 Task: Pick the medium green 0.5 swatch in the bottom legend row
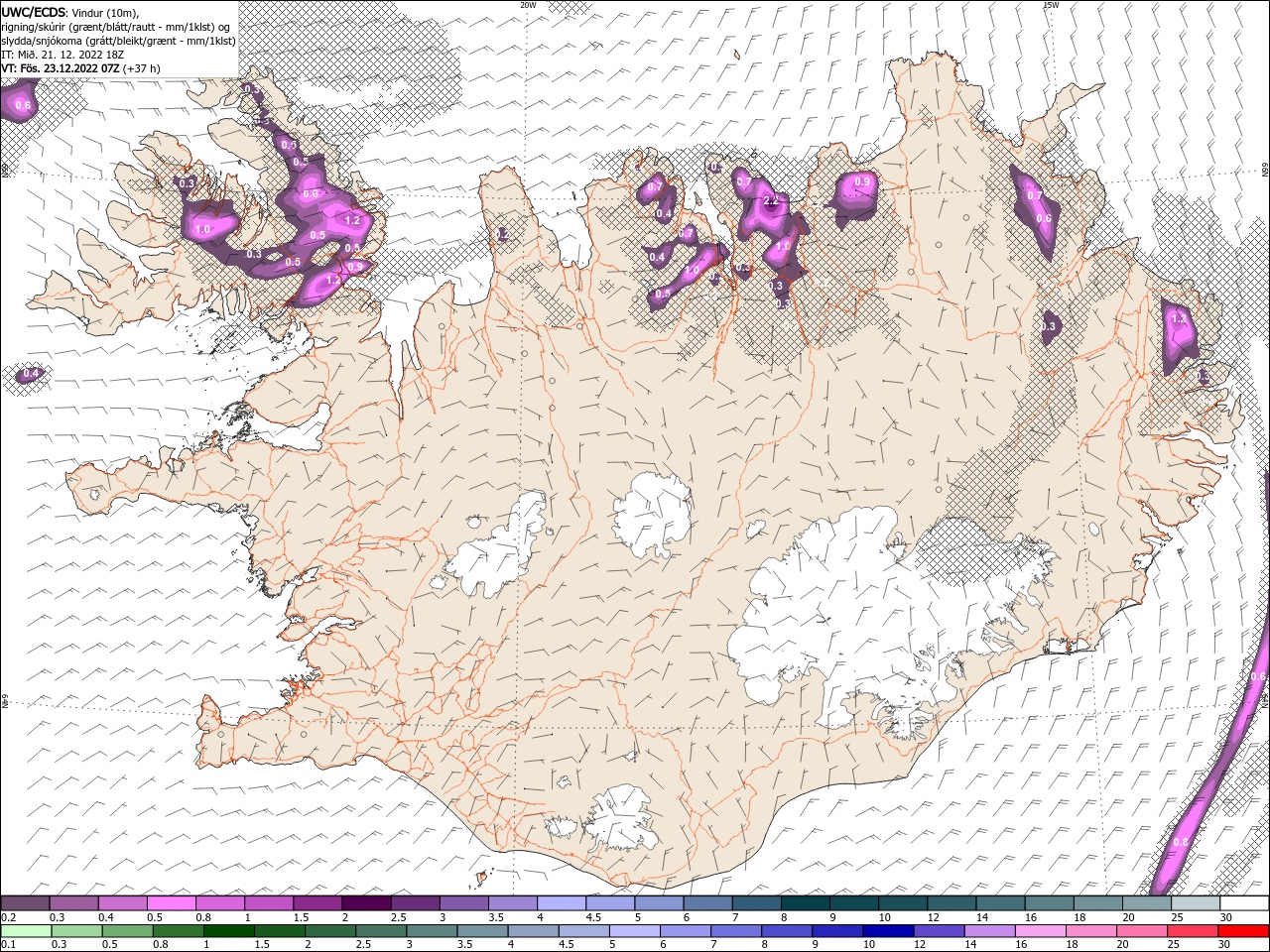pyautogui.click(x=128, y=930)
